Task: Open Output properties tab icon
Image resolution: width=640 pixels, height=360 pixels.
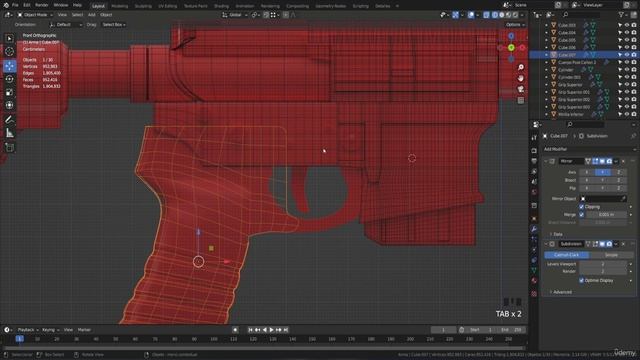Action: point(534,161)
